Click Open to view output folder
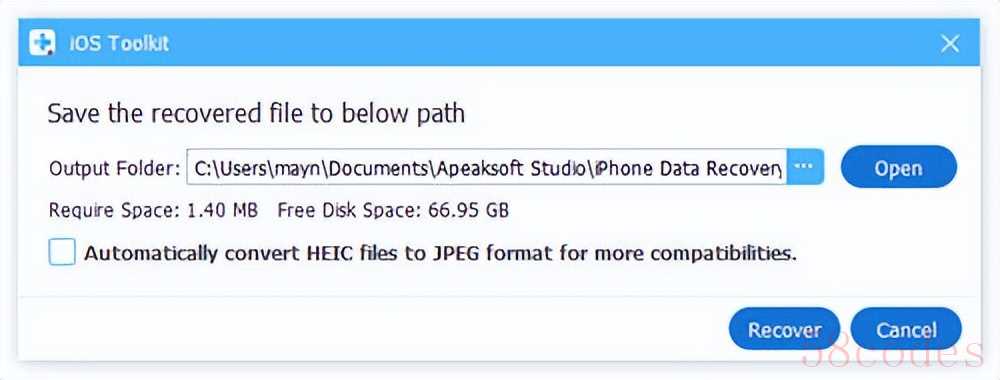Viewport: 1000px width, 380px height. [899, 168]
